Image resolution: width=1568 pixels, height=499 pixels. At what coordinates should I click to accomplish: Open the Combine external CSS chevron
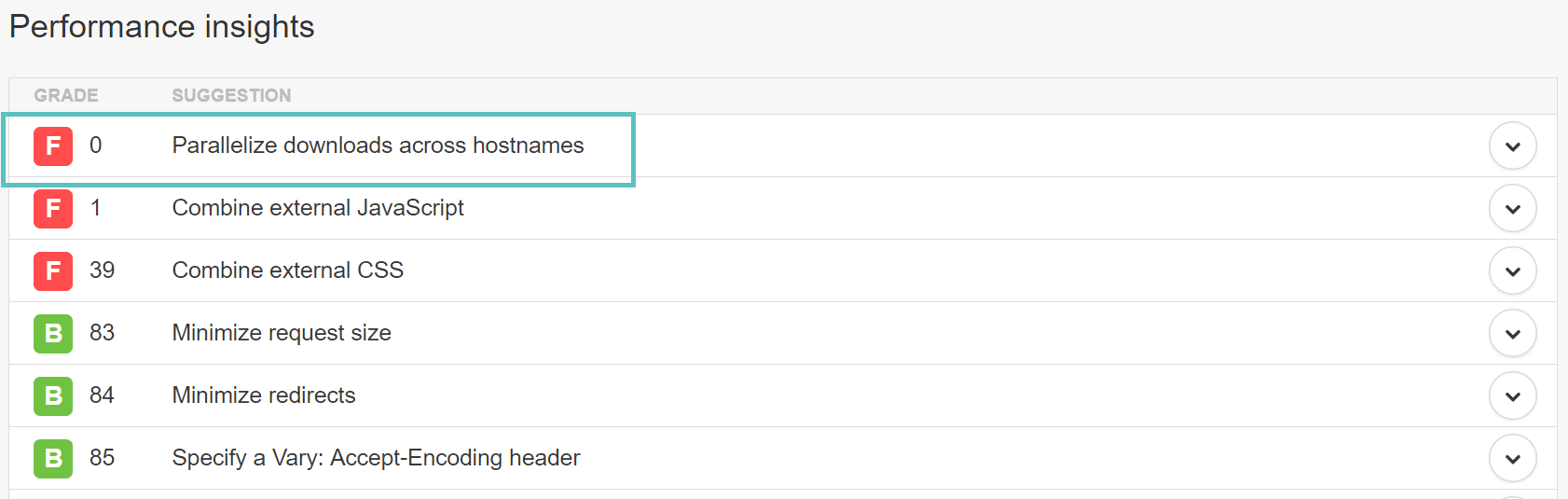coord(1512,271)
